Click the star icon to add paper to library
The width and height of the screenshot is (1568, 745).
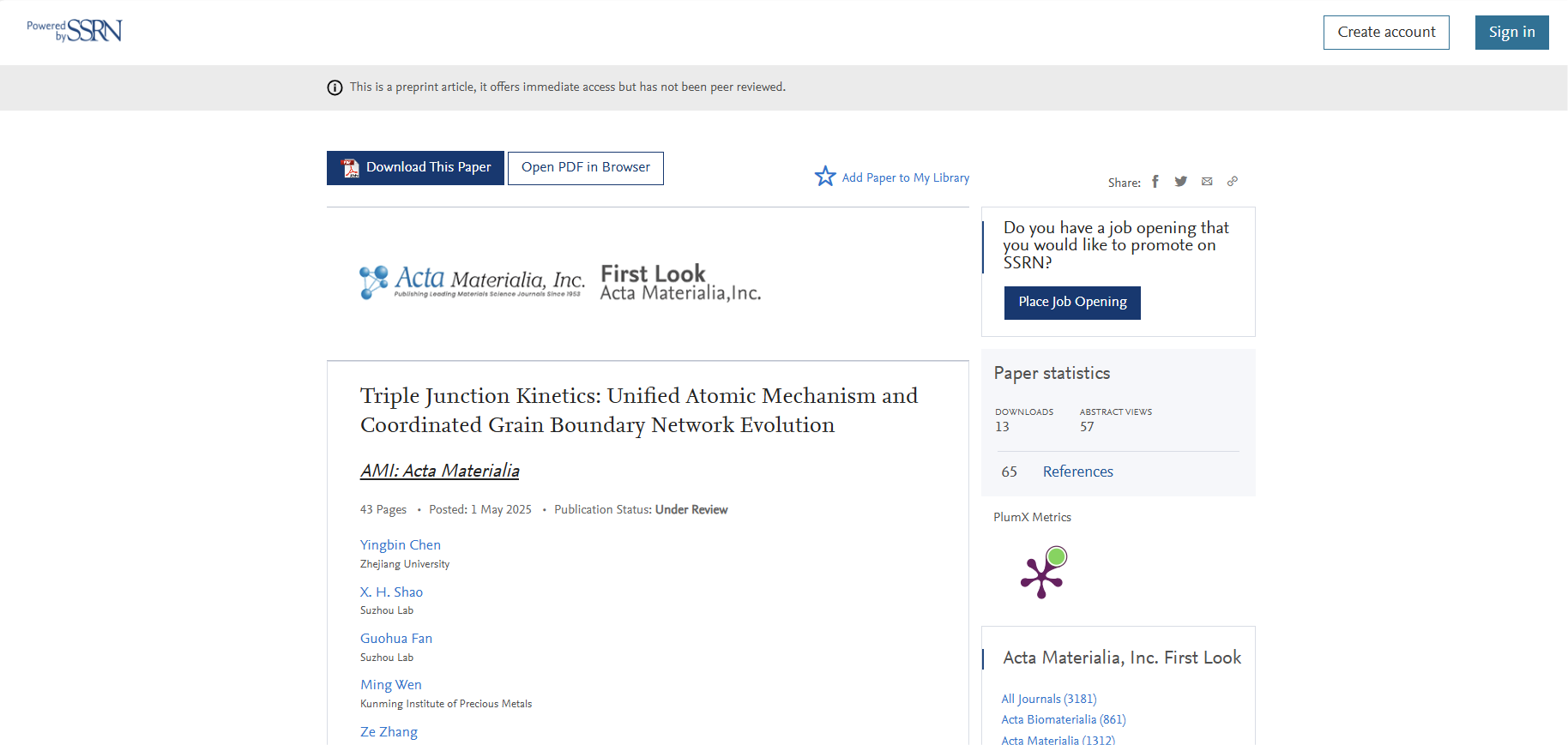(825, 177)
